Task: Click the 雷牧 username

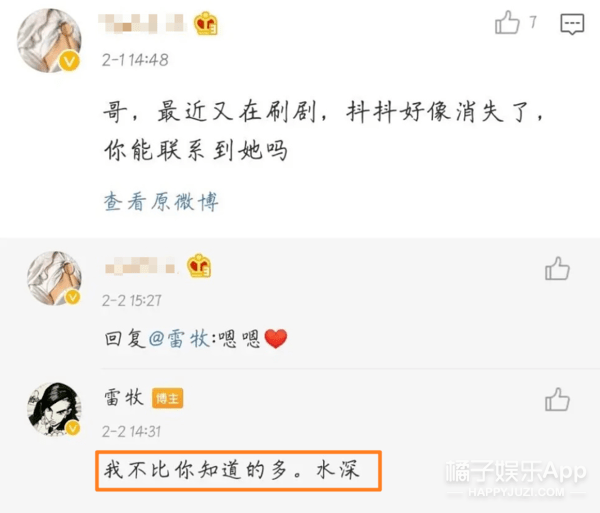Action: coord(124,397)
